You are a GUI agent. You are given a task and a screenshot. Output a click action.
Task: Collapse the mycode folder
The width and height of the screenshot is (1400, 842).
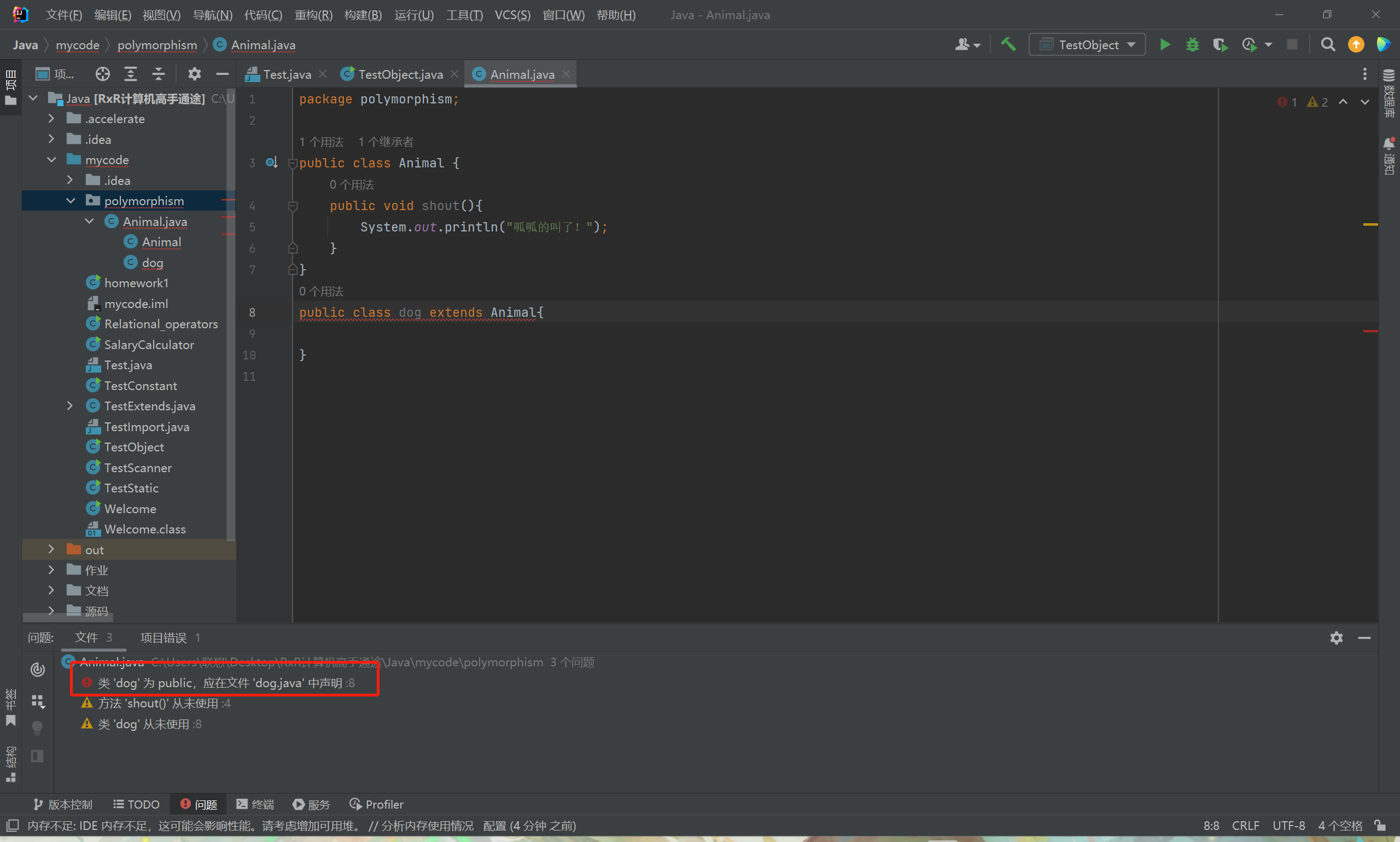(51, 160)
